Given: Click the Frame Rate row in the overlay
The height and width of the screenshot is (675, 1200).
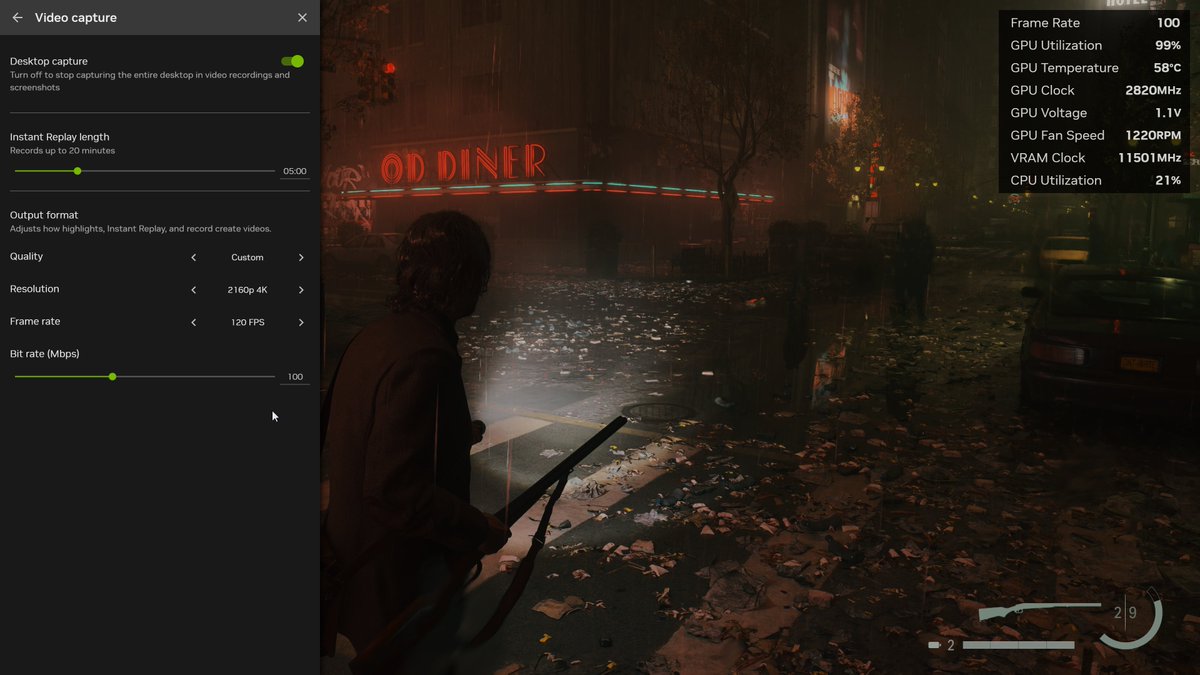Looking at the screenshot, I should 1095,23.
